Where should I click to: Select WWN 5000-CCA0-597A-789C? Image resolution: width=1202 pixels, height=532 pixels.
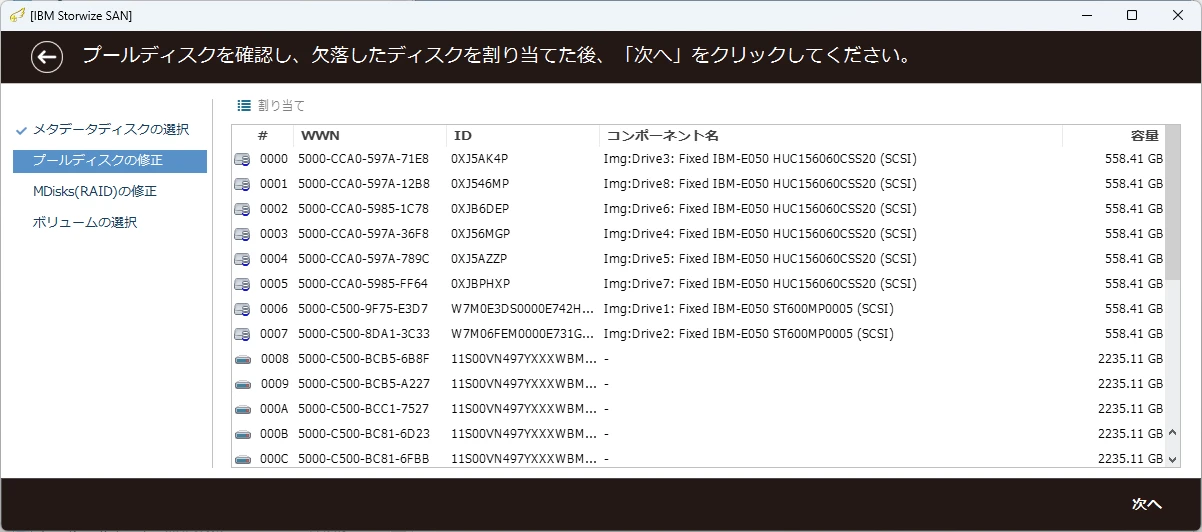click(x=363, y=259)
